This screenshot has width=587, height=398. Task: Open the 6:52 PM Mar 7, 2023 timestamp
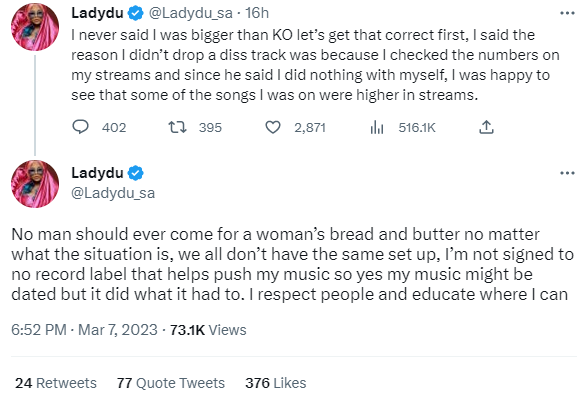[x=84, y=330]
